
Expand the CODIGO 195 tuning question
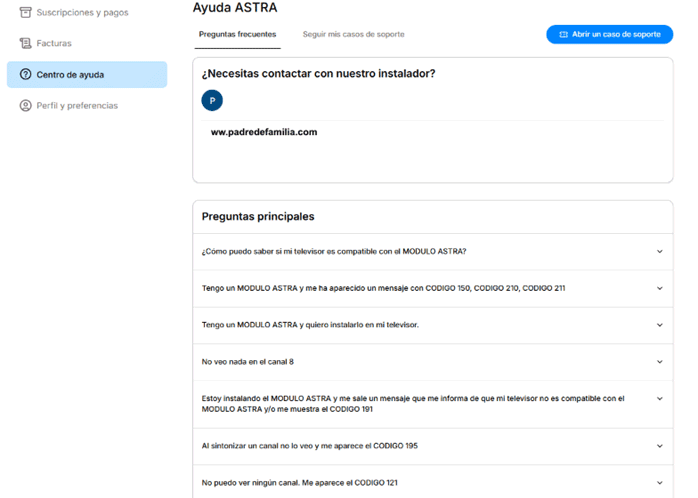(659, 446)
